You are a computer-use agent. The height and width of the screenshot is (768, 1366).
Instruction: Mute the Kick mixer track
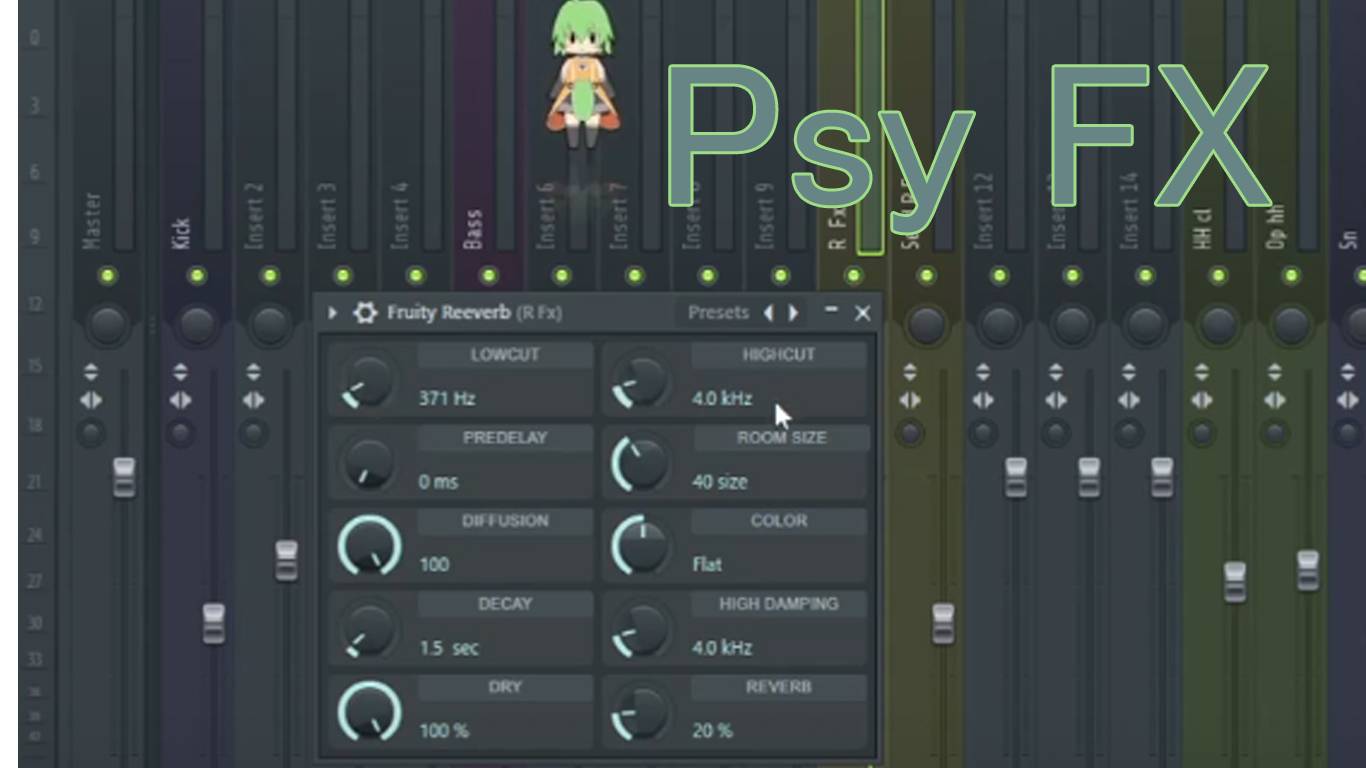tap(197, 276)
